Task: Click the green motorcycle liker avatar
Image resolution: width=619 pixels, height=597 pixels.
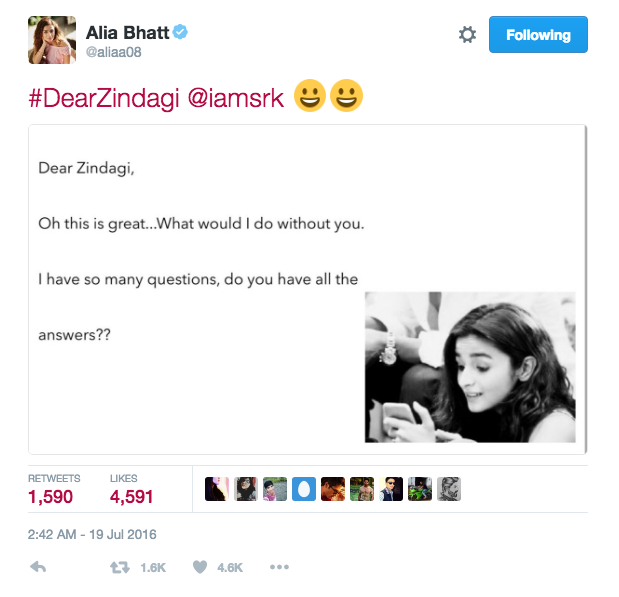Action: [420, 489]
